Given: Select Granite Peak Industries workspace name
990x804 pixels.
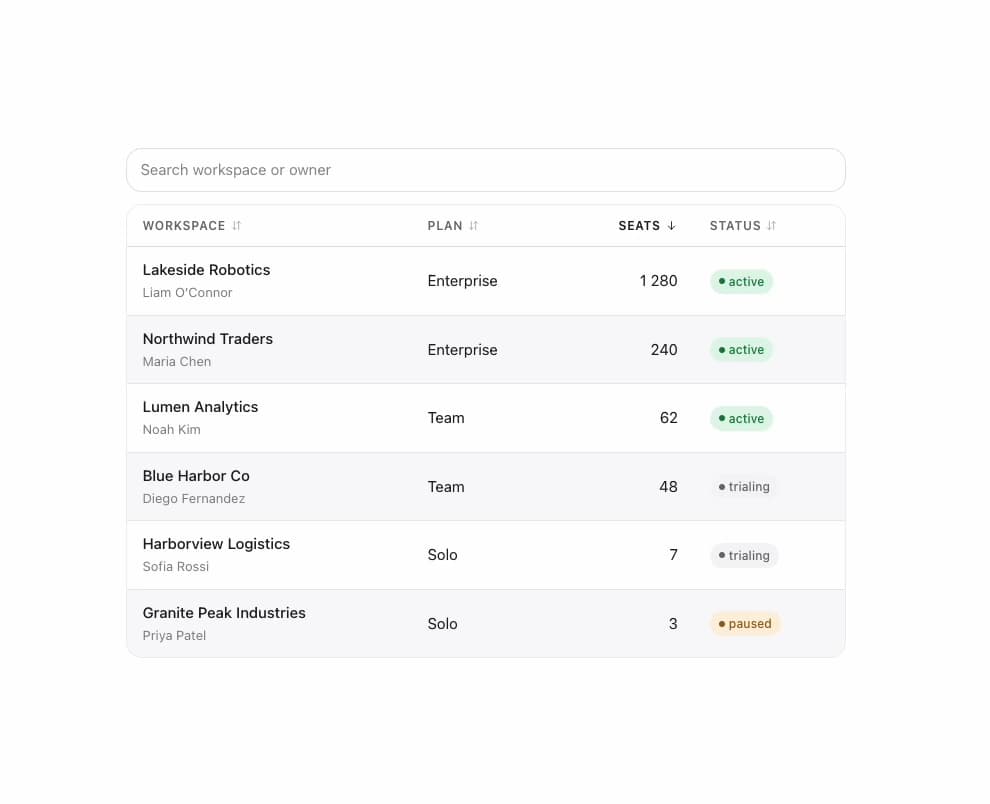Looking at the screenshot, I should pyautogui.click(x=224, y=613).
